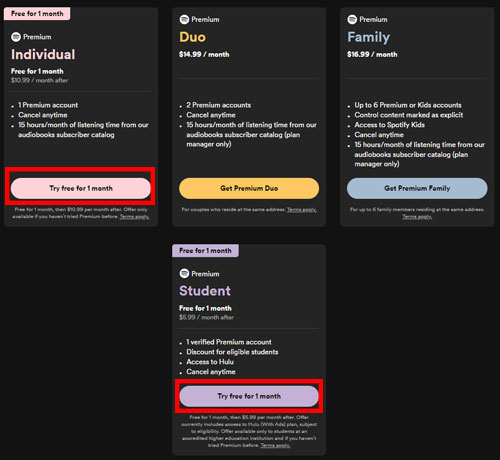The image size is (500, 460).
Task: Click the $16.99 / month Family price
Action: [372, 54]
